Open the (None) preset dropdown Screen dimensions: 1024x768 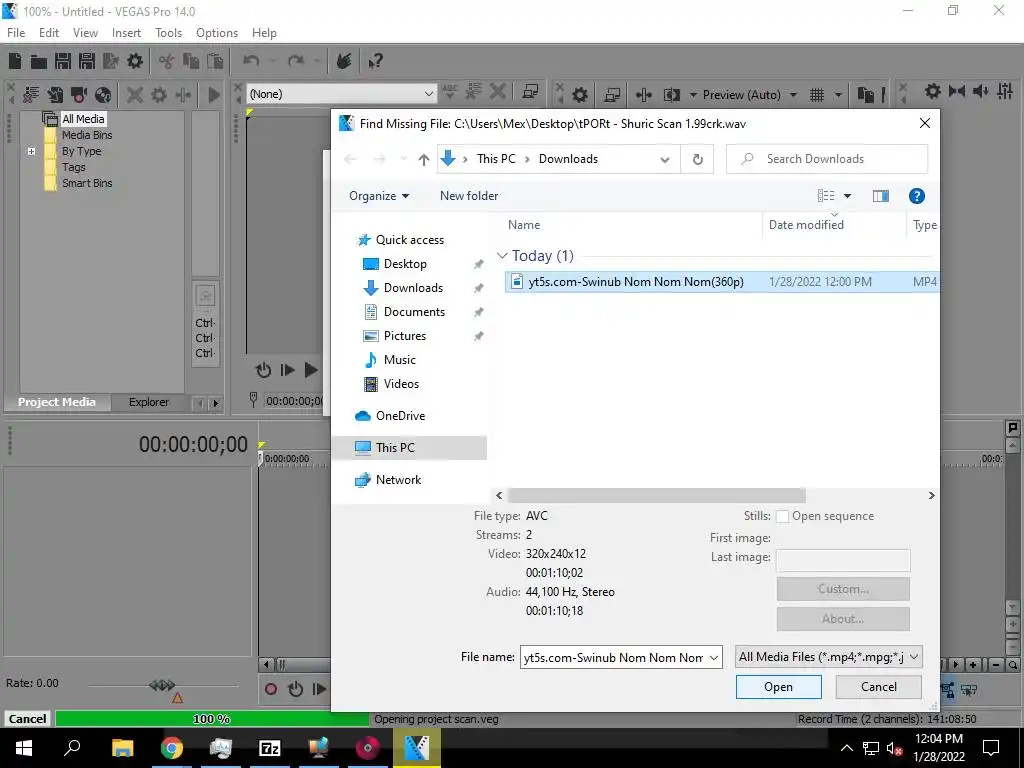pyautogui.click(x=428, y=94)
